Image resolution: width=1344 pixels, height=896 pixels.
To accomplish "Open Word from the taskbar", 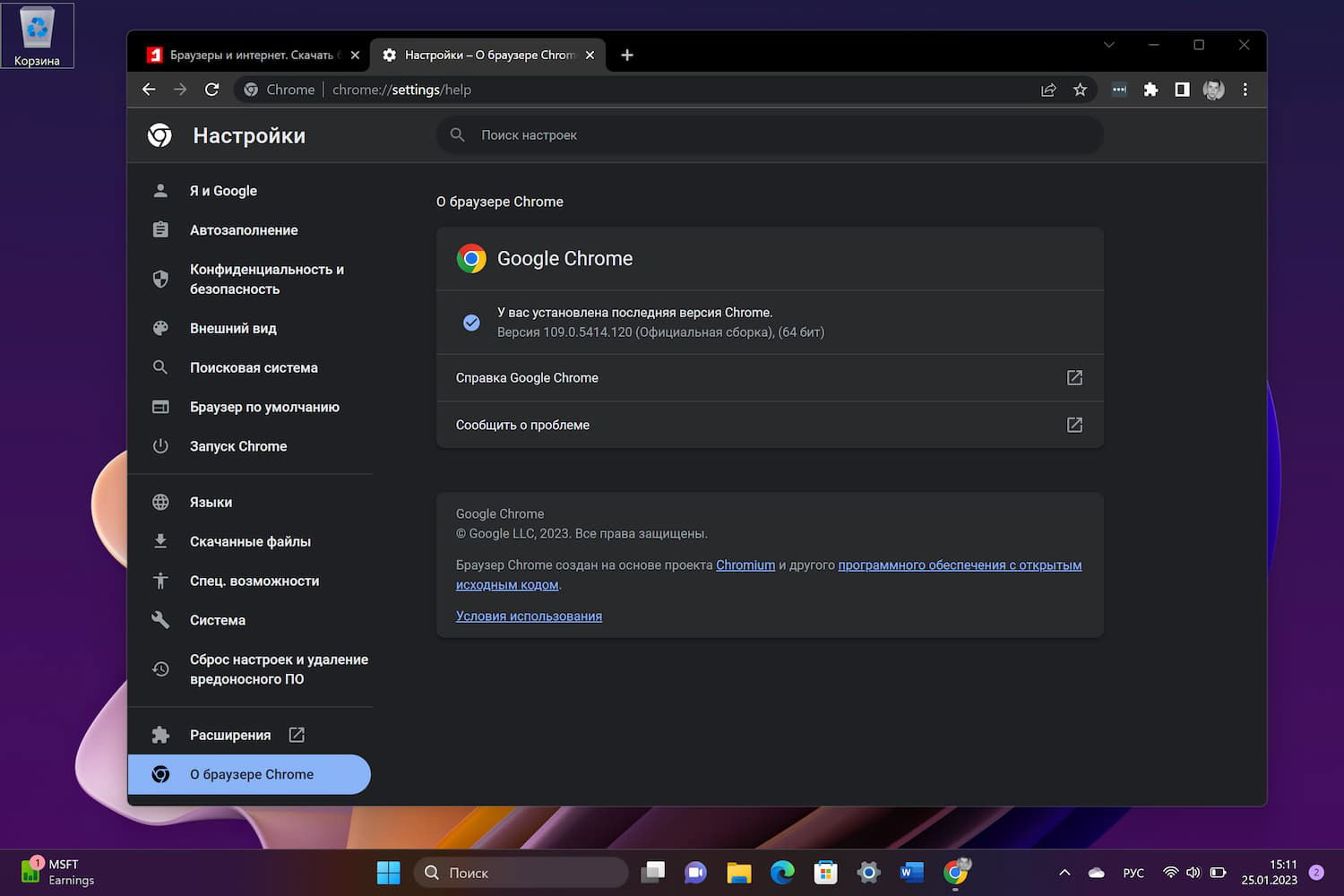I will (x=912, y=873).
